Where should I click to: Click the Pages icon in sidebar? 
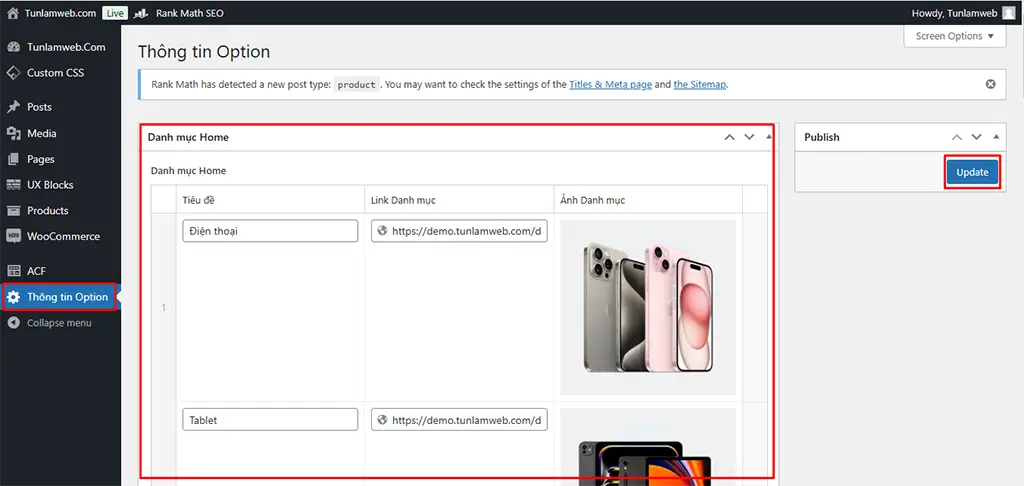14,159
